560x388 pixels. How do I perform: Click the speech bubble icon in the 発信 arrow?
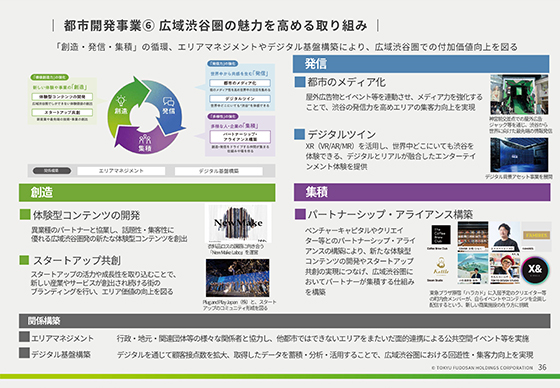(169, 101)
